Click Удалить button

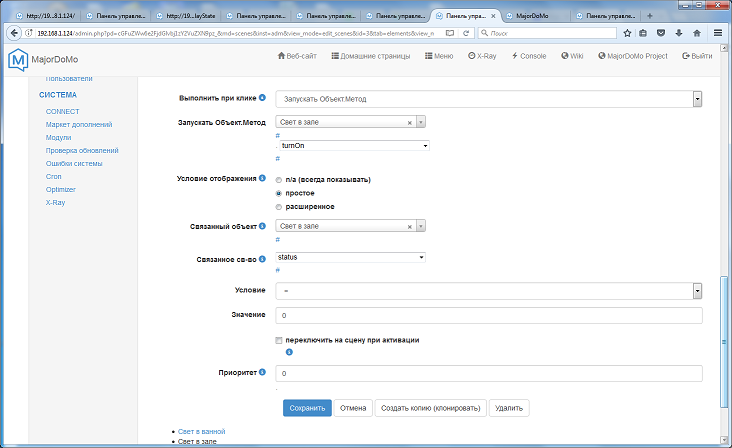[x=509, y=408]
